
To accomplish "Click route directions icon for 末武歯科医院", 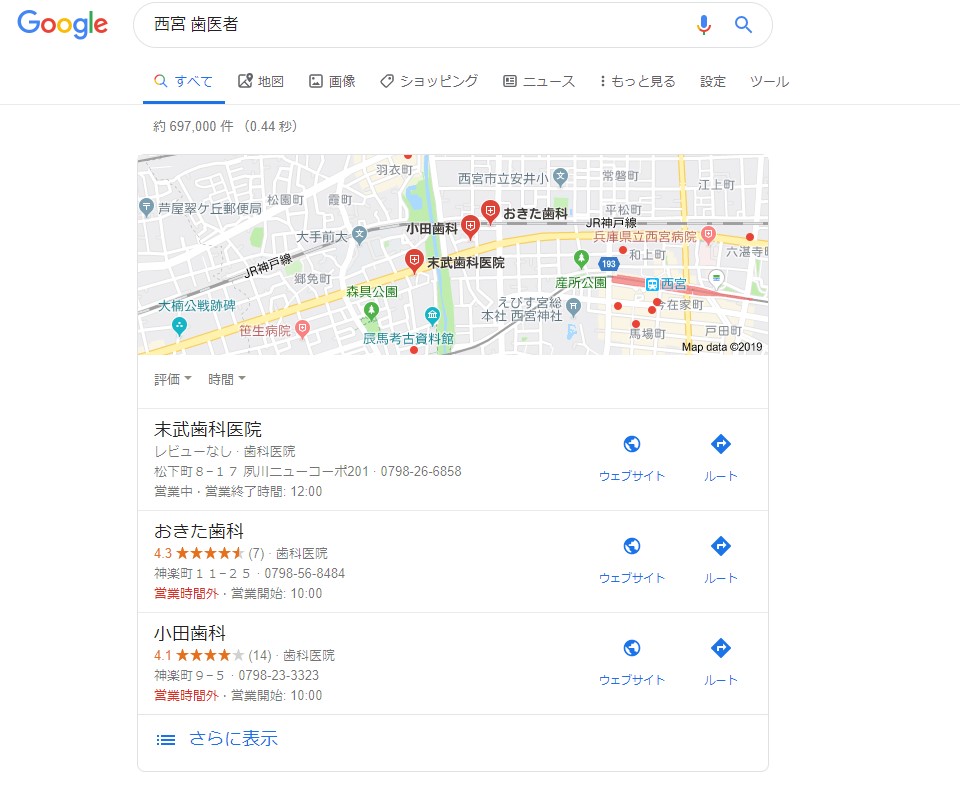I will click(x=721, y=444).
